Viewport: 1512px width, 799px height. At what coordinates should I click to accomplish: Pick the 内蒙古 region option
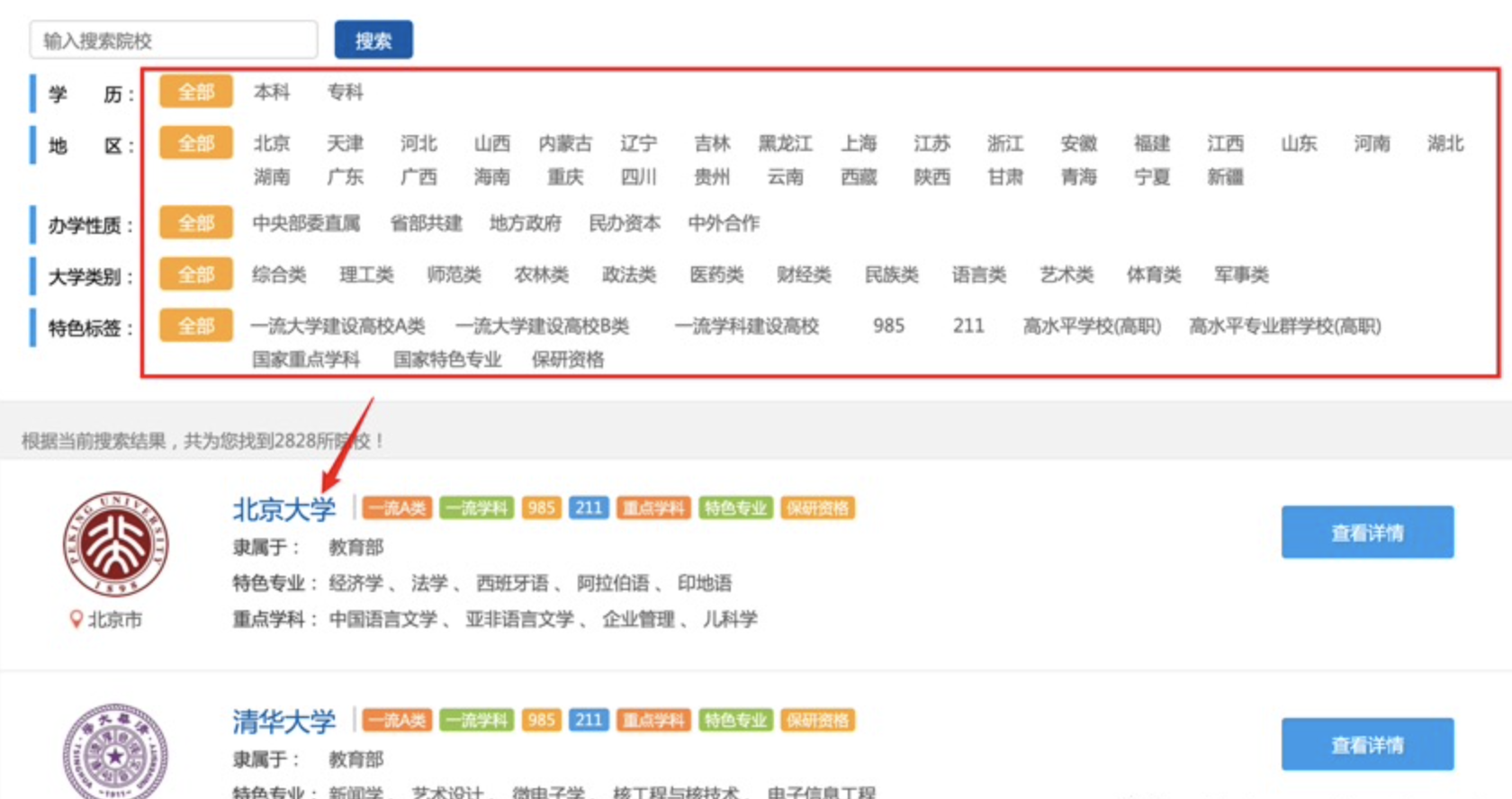coord(565,143)
